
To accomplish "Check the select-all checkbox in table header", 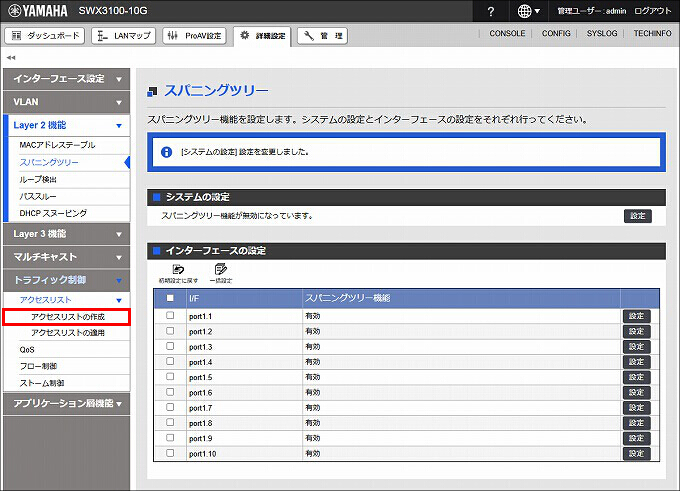I will pos(170,298).
